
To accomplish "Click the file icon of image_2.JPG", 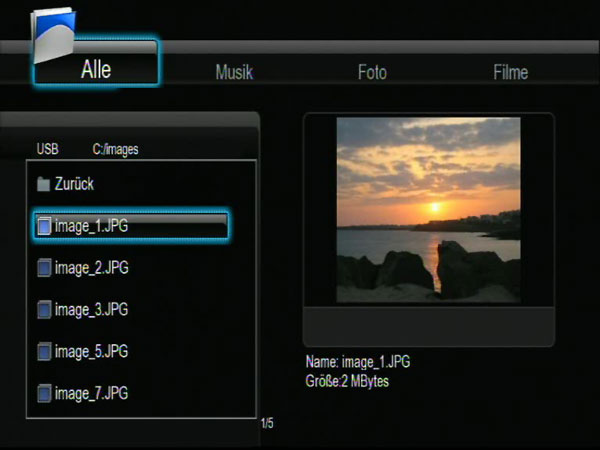I will point(44,267).
